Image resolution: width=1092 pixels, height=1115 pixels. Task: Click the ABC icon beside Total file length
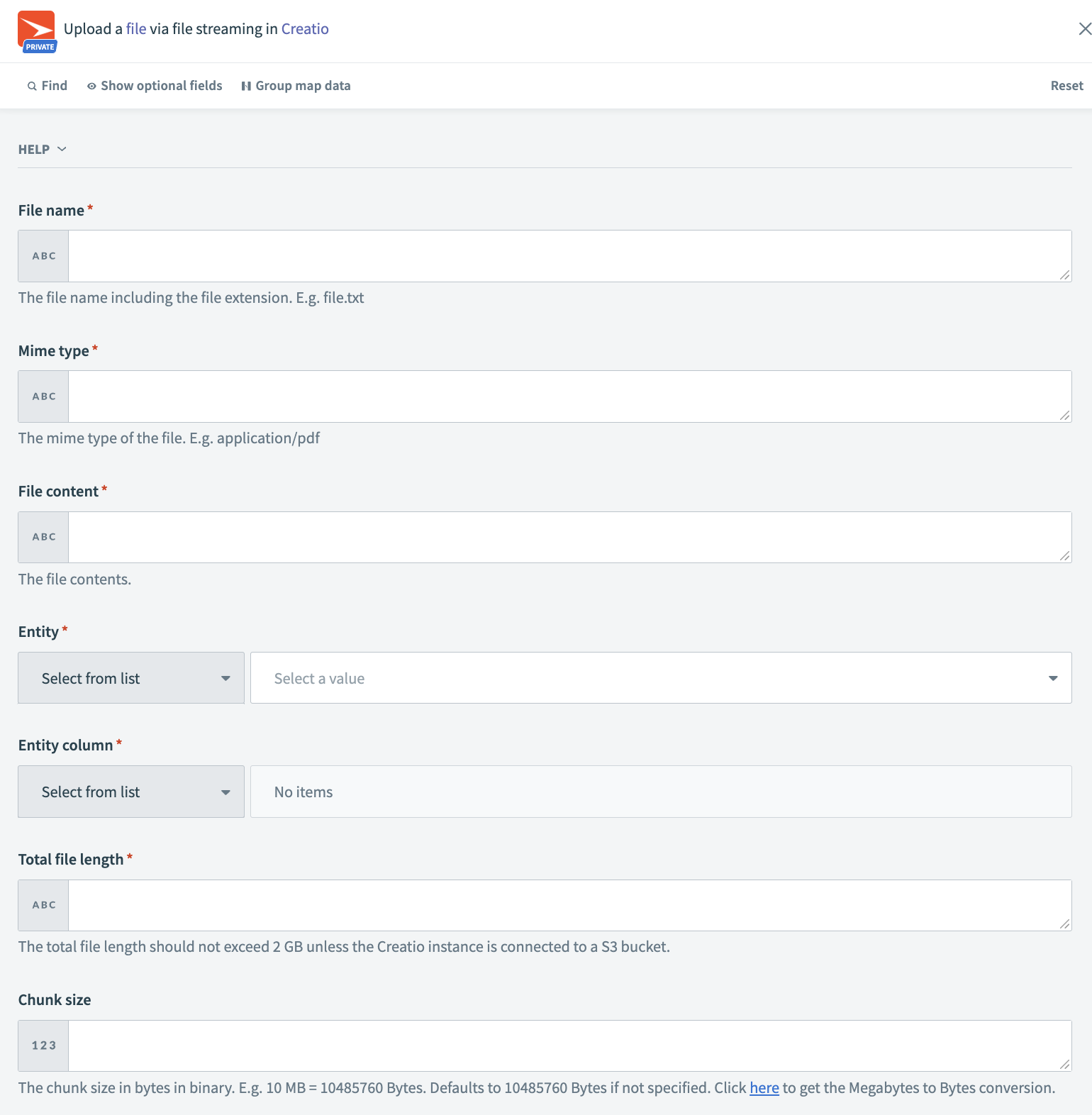pyautogui.click(x=43, y=904)
